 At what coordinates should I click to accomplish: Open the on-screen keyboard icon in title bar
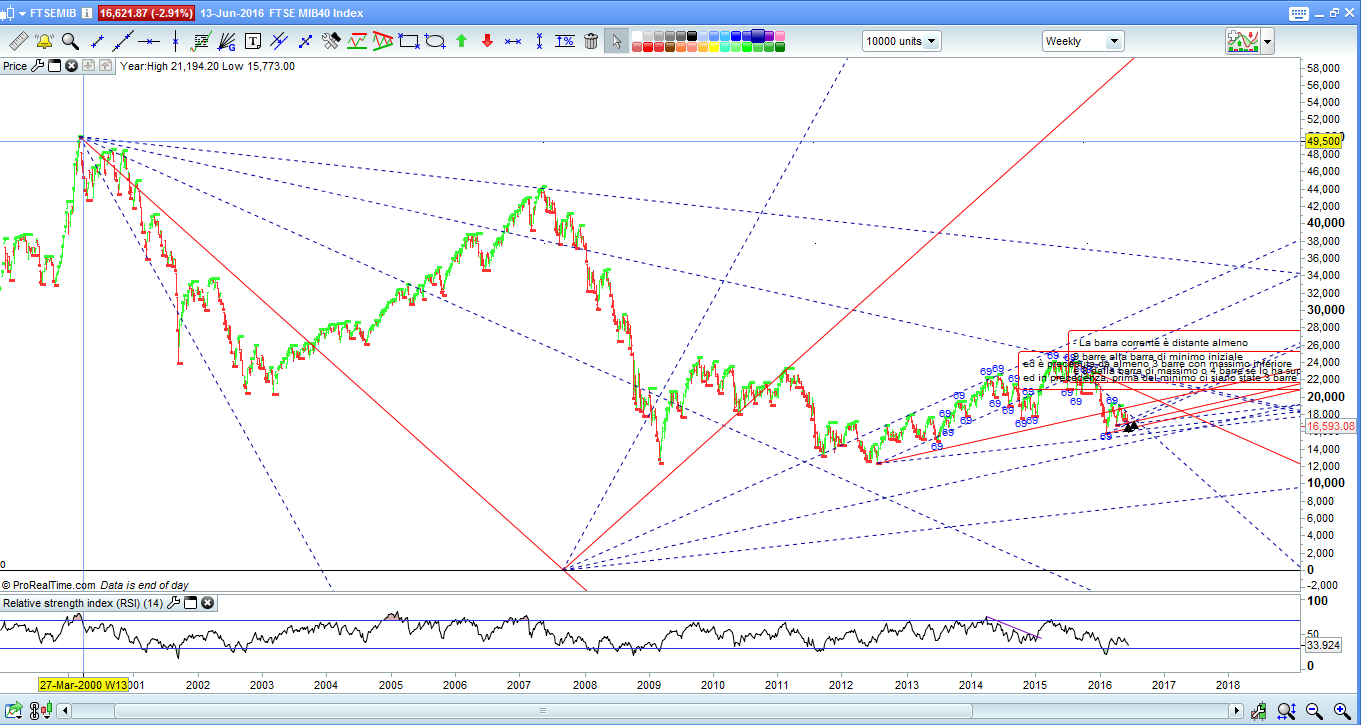1298,13
